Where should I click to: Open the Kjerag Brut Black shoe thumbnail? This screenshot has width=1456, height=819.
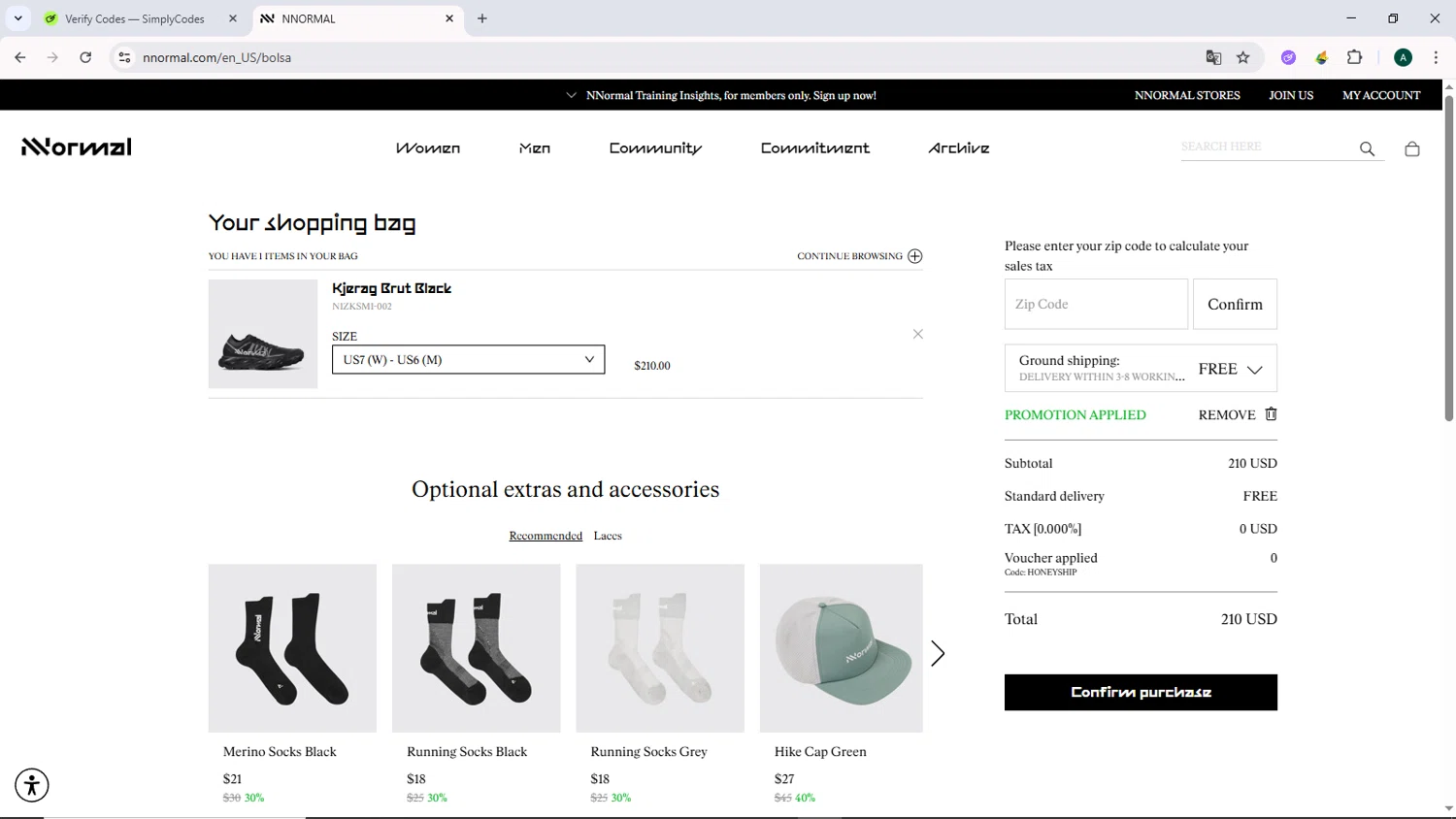[263, 334]
